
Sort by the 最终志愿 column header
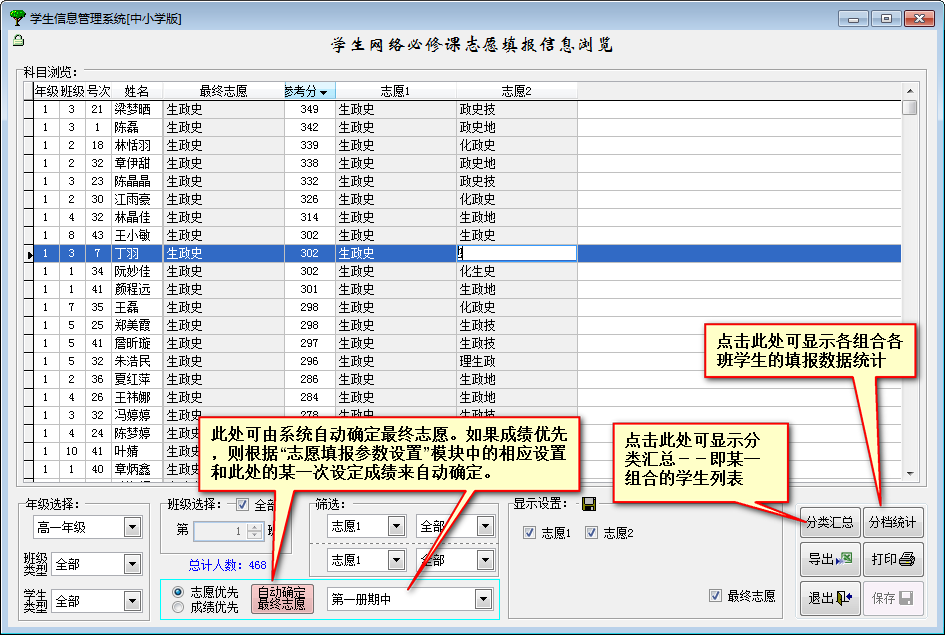[x=223, y=91]
